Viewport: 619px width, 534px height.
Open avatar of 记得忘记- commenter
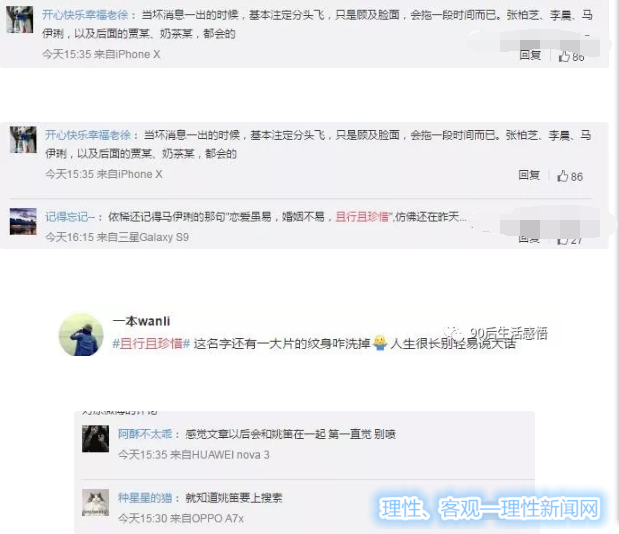click(x=23, y=221)
